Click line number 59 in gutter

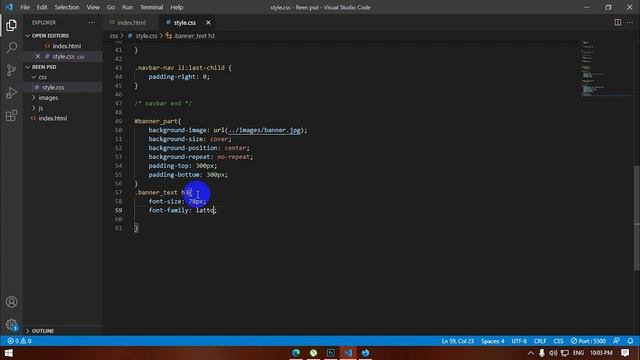tap(118, 210)
